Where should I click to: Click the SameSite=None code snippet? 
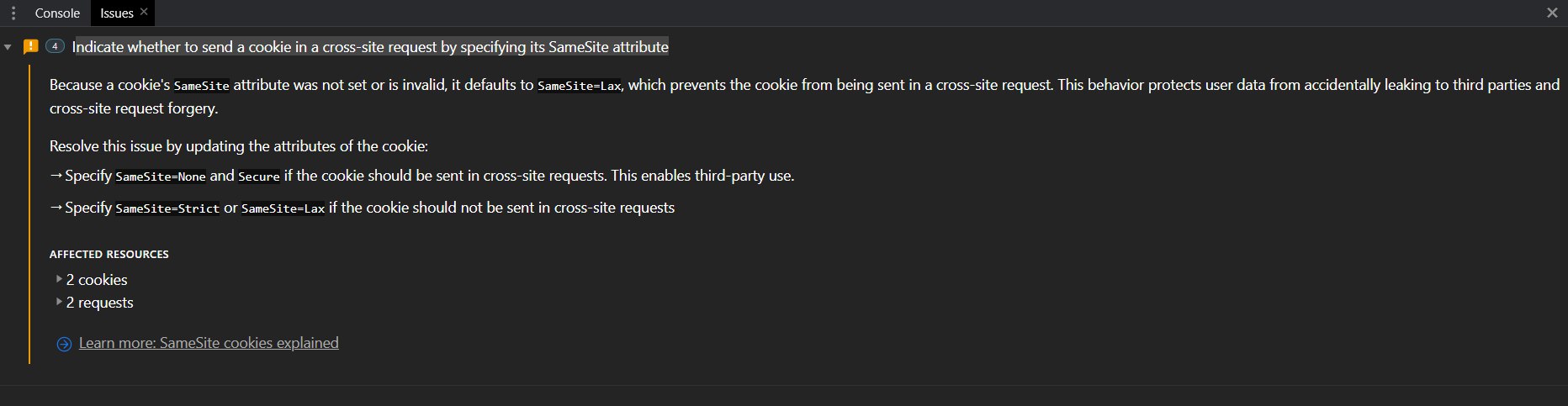click(x=161, y=177)
